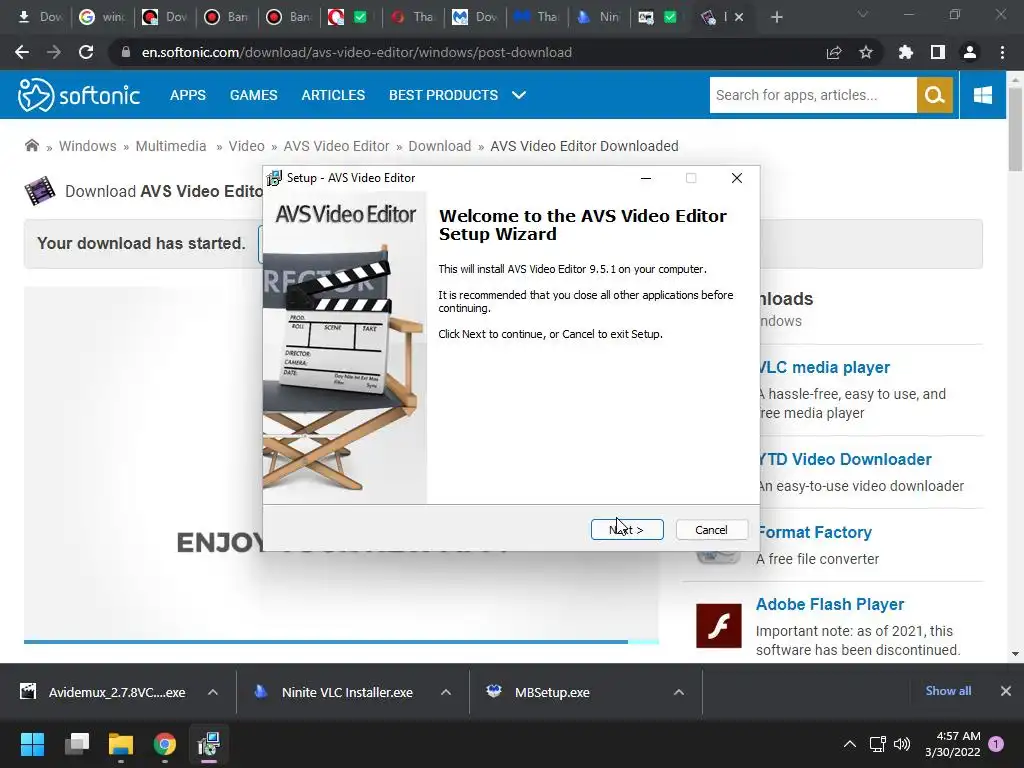Open clock and date panel
The image size is (1024, 768).
tap(953, 744)
